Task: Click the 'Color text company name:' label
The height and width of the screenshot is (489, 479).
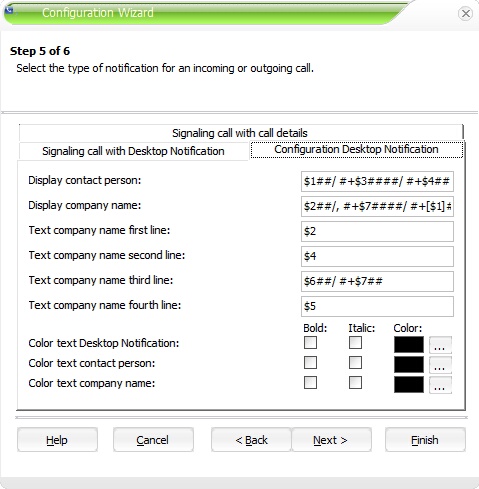Action: pos(92,383)
